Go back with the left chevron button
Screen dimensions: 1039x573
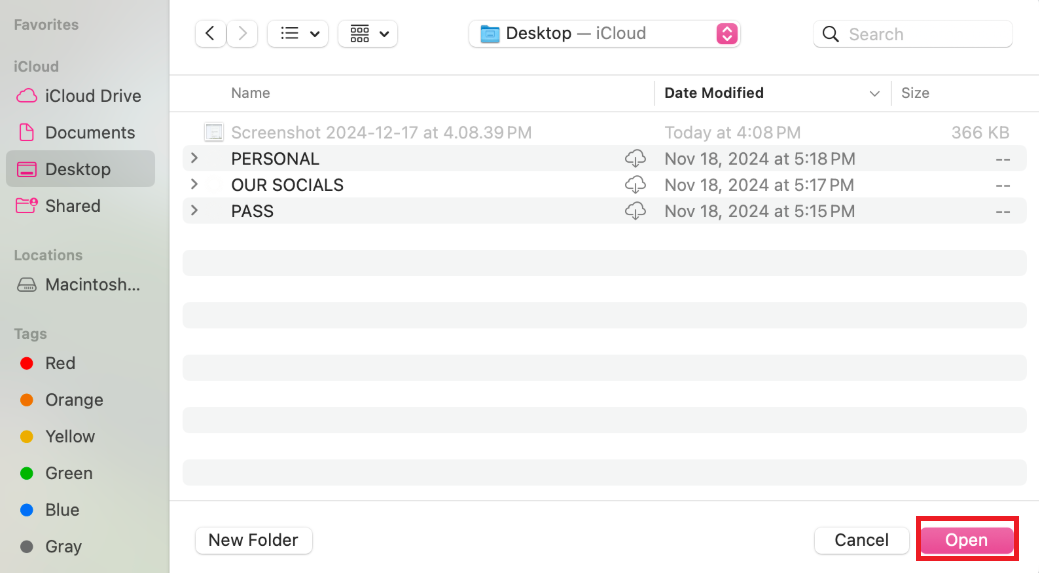click(210, 34)
